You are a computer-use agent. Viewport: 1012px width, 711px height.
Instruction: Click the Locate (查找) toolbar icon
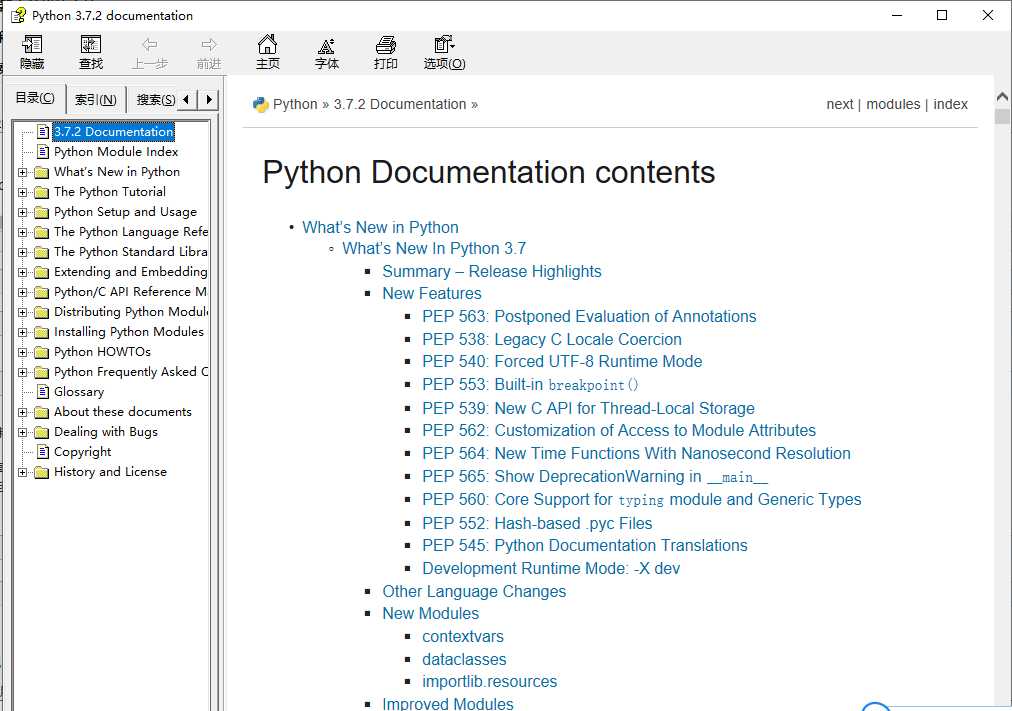point(90,45)
